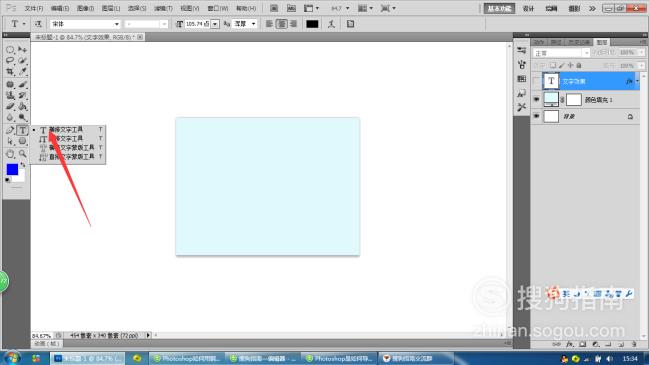Open the 滤镜(T) menu

click(x=163, y=8)
